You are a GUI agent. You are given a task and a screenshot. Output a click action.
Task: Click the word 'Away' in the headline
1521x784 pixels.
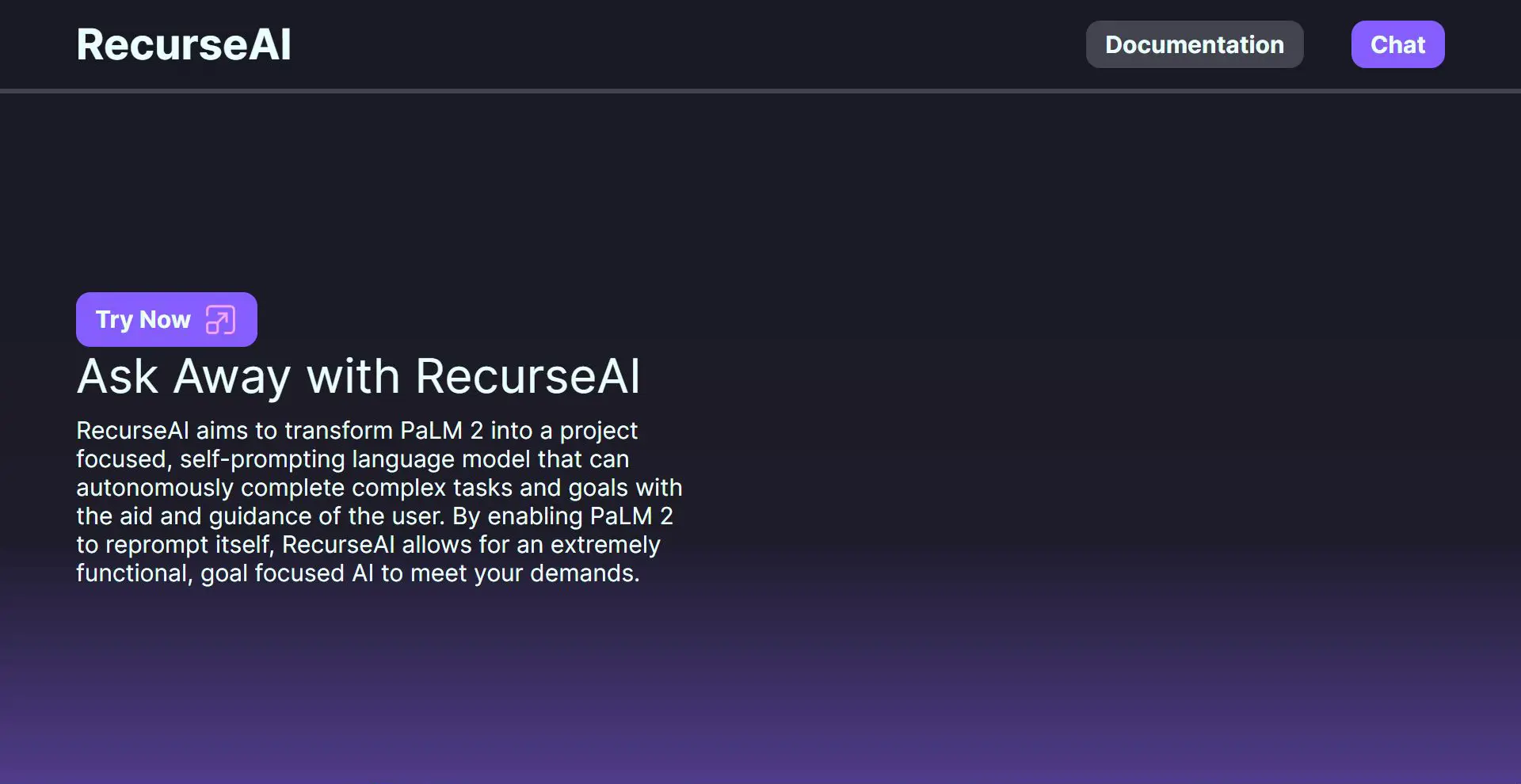pos(232,376)
